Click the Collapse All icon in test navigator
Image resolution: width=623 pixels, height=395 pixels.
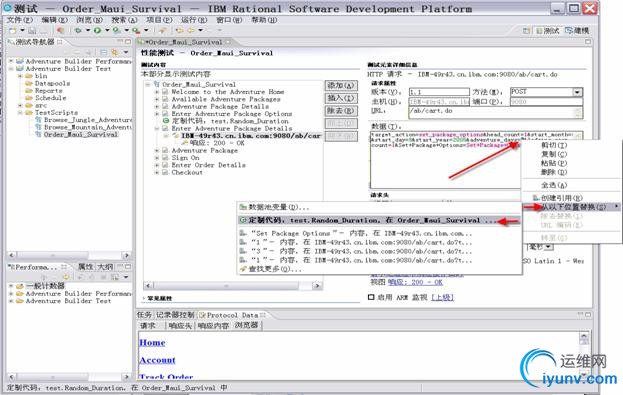103,52
